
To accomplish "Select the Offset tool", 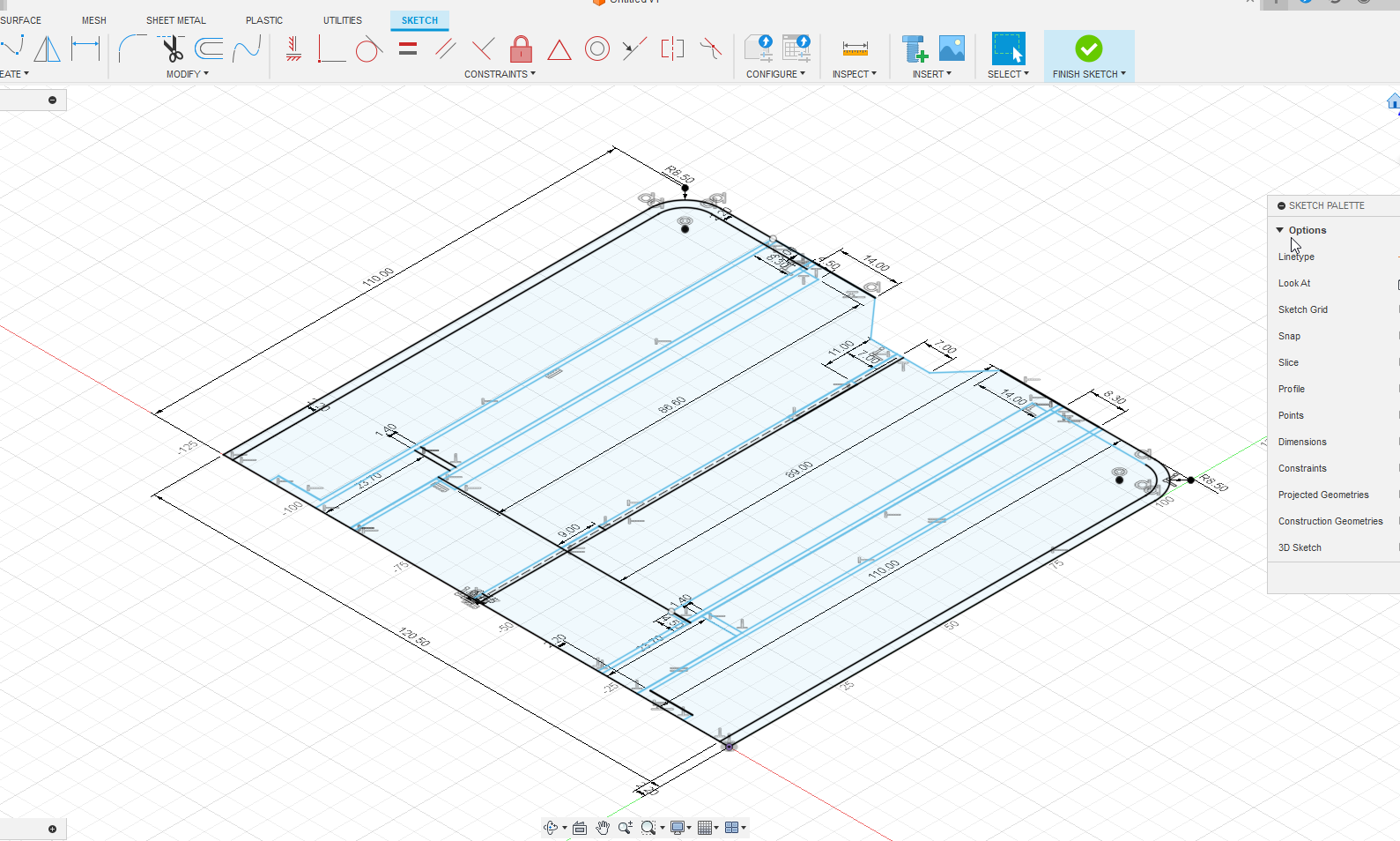I will 209,48.
